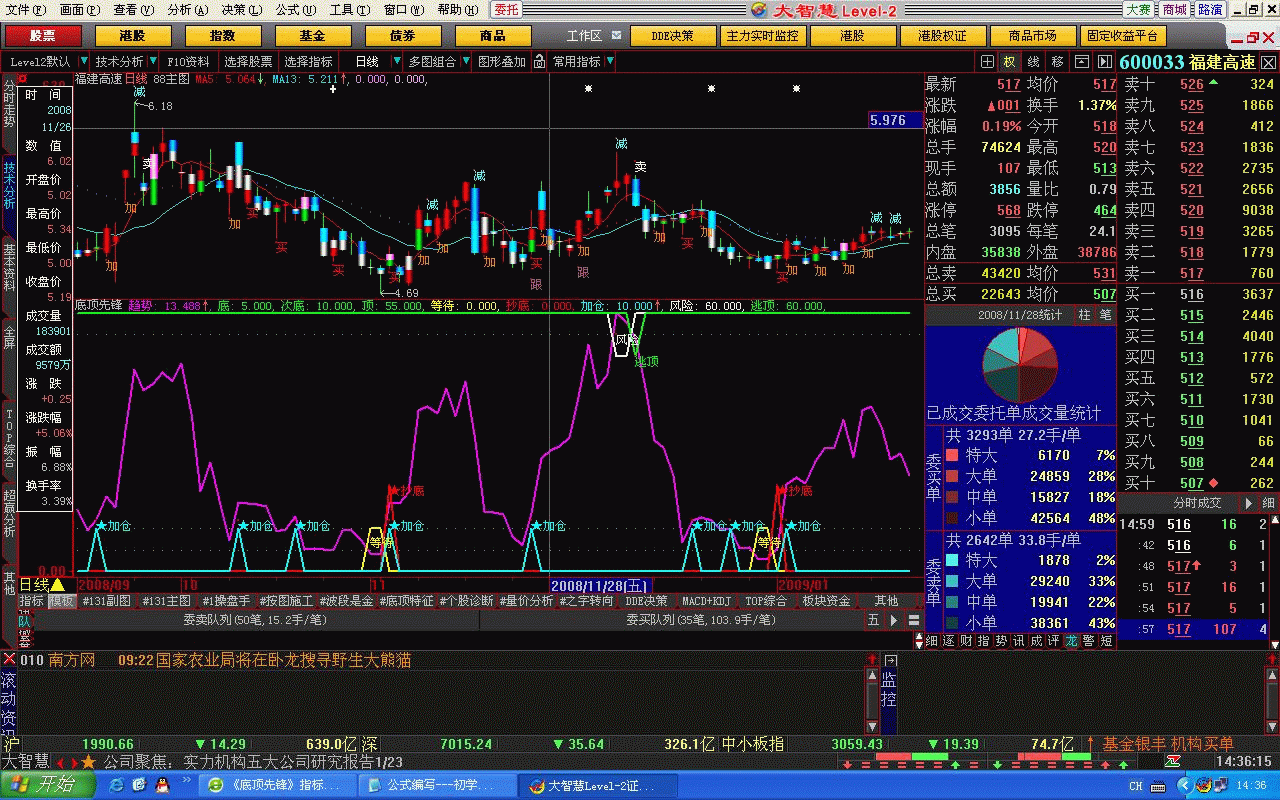Open the 港股权证 workspace button
The height and width of the screenshot is (800, 1280).
coord(942,35)
